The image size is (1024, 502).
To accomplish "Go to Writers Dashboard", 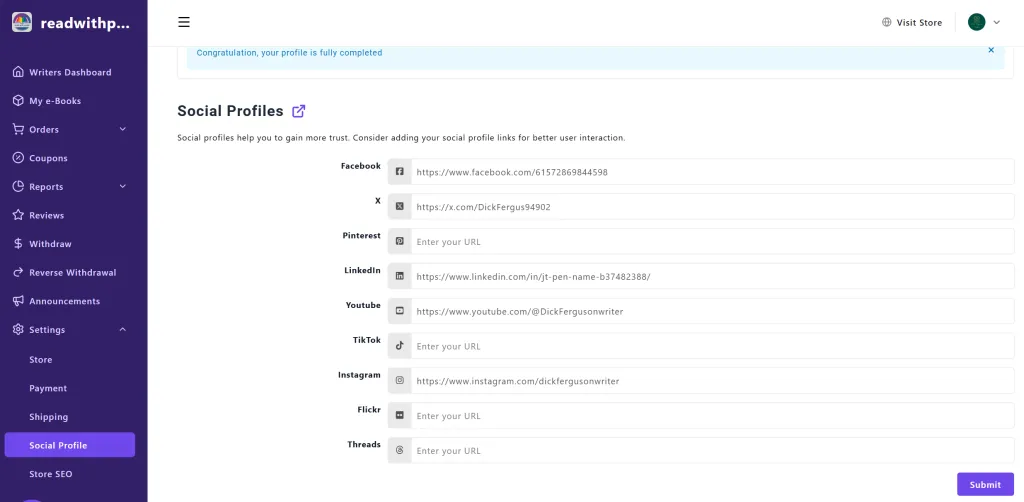I will pos(70,72).
